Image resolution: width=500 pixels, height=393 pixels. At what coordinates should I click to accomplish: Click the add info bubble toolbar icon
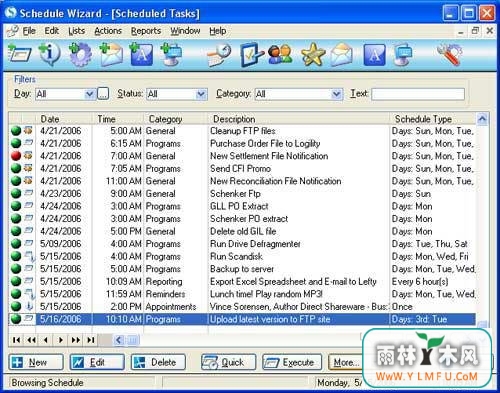click(x=49, y=54)
